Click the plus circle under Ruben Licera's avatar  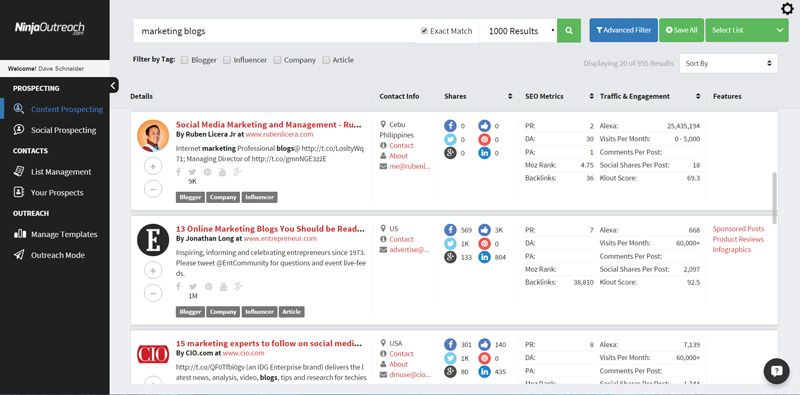[153, 166]
